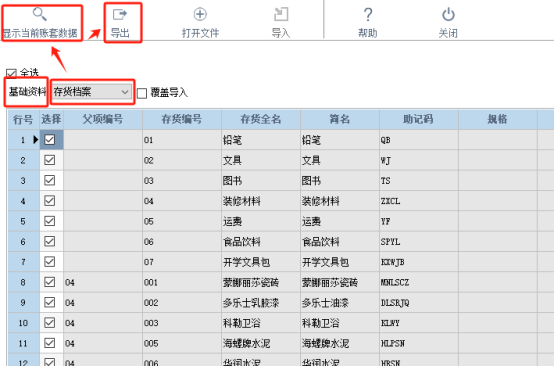Uncheck the selection box for 铅笔 row

coord(49,140)
